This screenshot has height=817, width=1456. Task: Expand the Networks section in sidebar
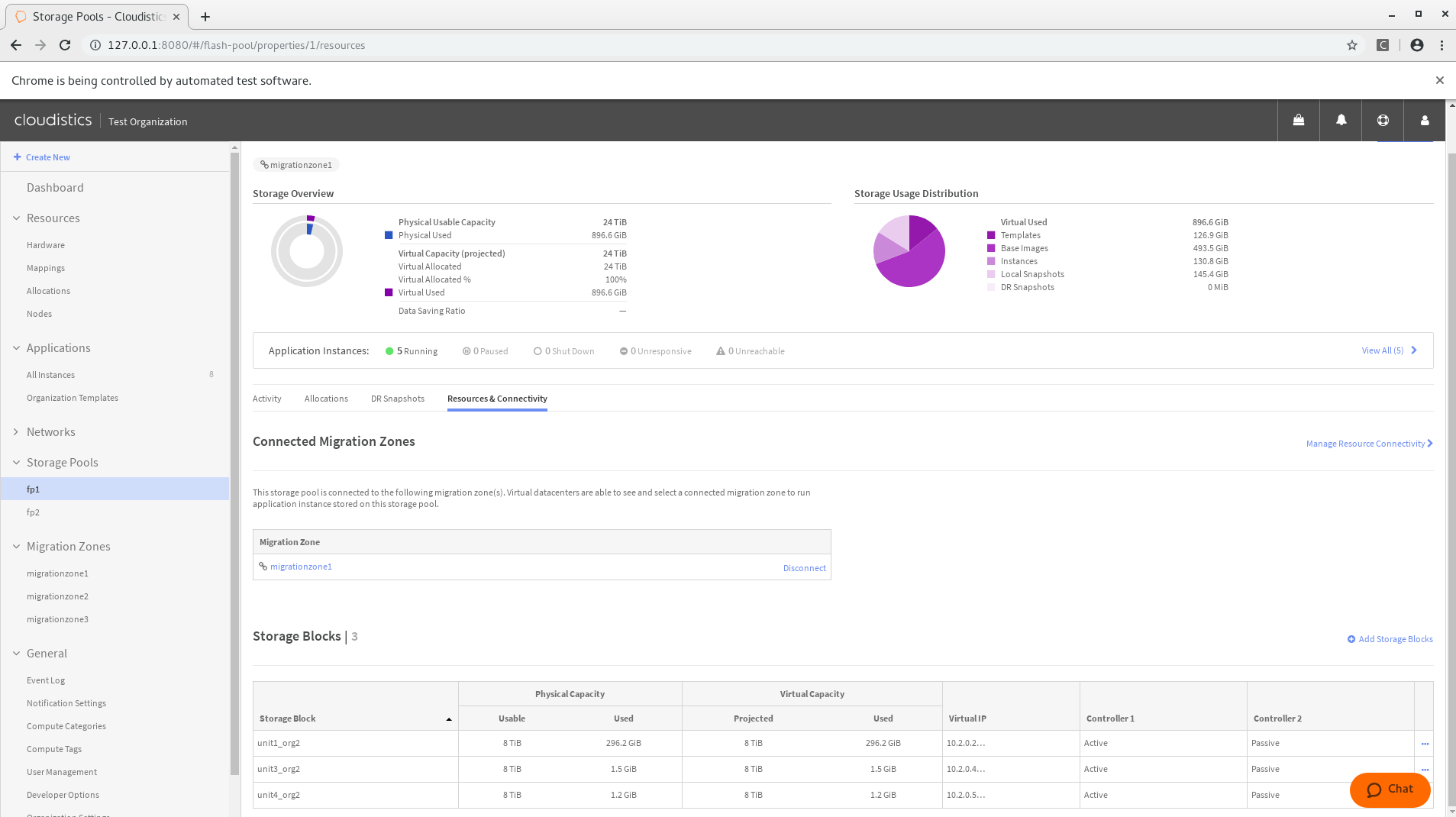coord(17,432)
